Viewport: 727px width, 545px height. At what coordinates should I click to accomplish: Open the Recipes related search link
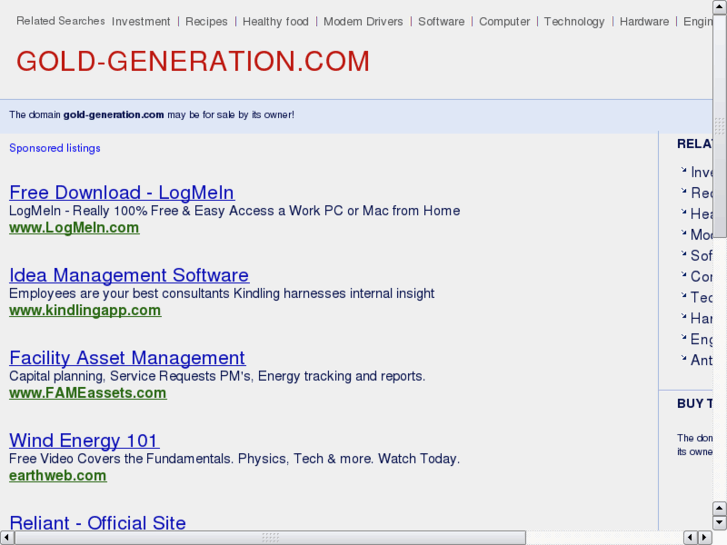pos(206,22)
